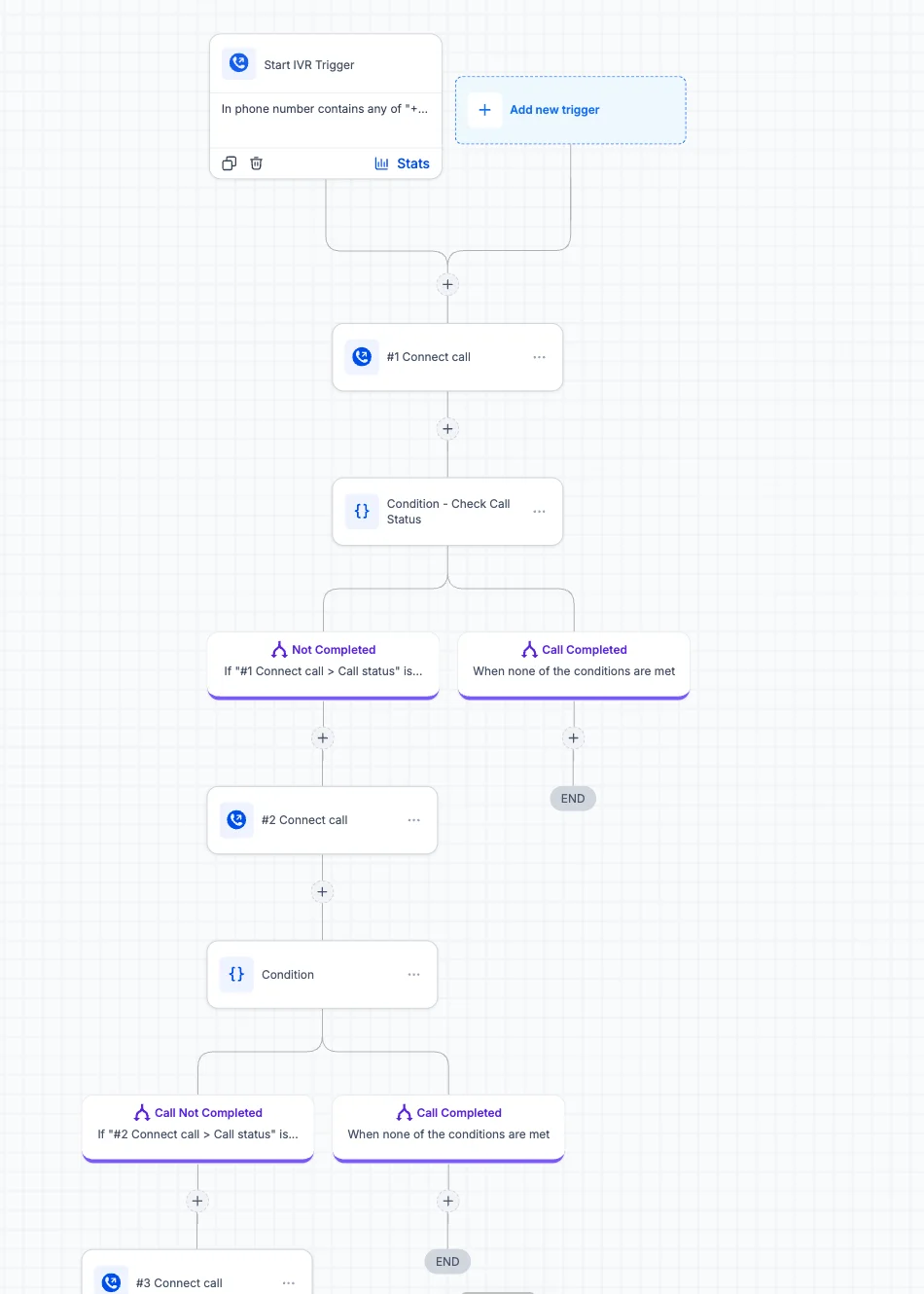Select Condition - Check Call Status node

(447, 511)
